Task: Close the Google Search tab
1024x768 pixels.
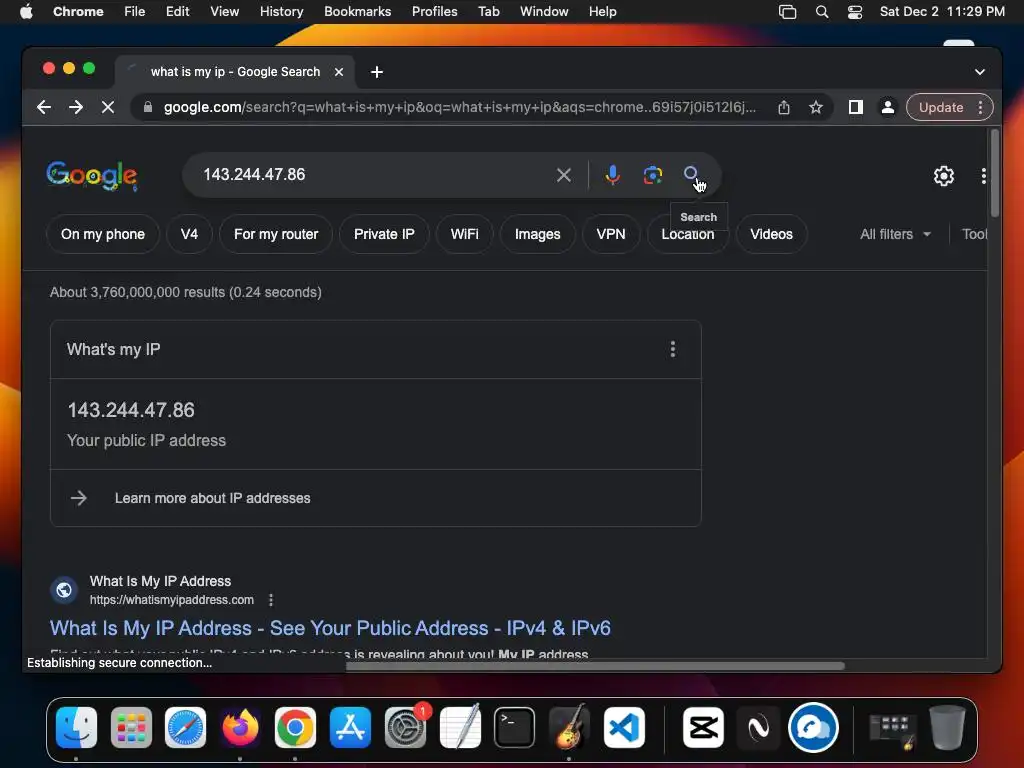Action: tap(339, 72)
